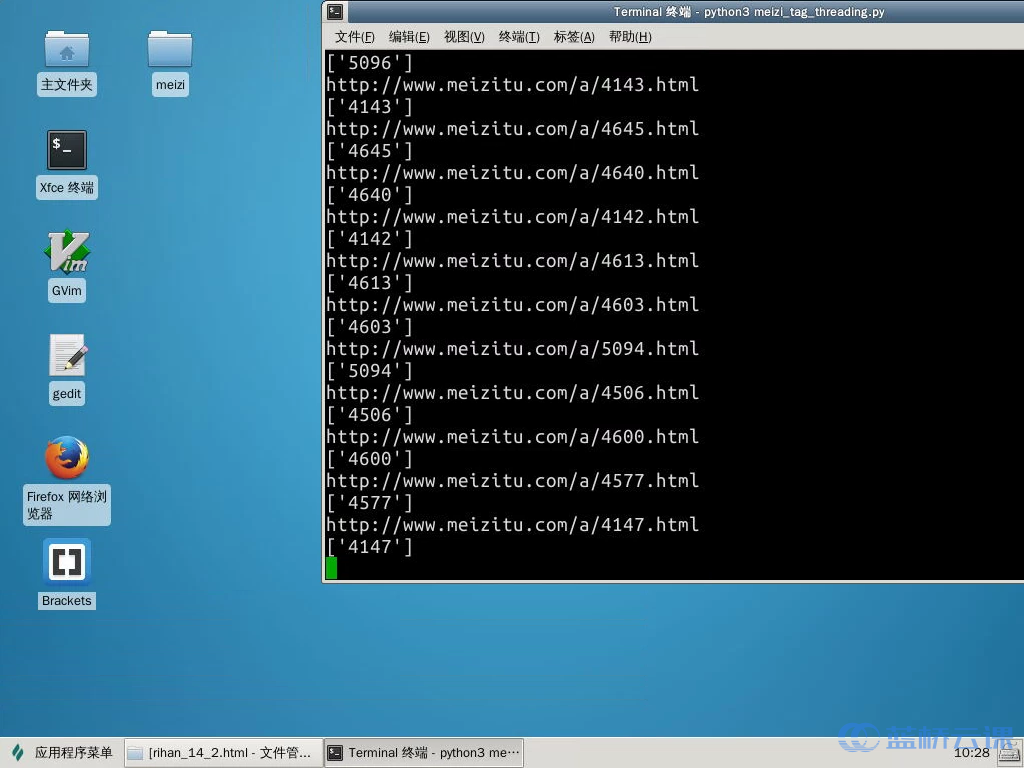Launch the GVim desktop icon
Screen dimensions: 1024x768
coord(67,251)
